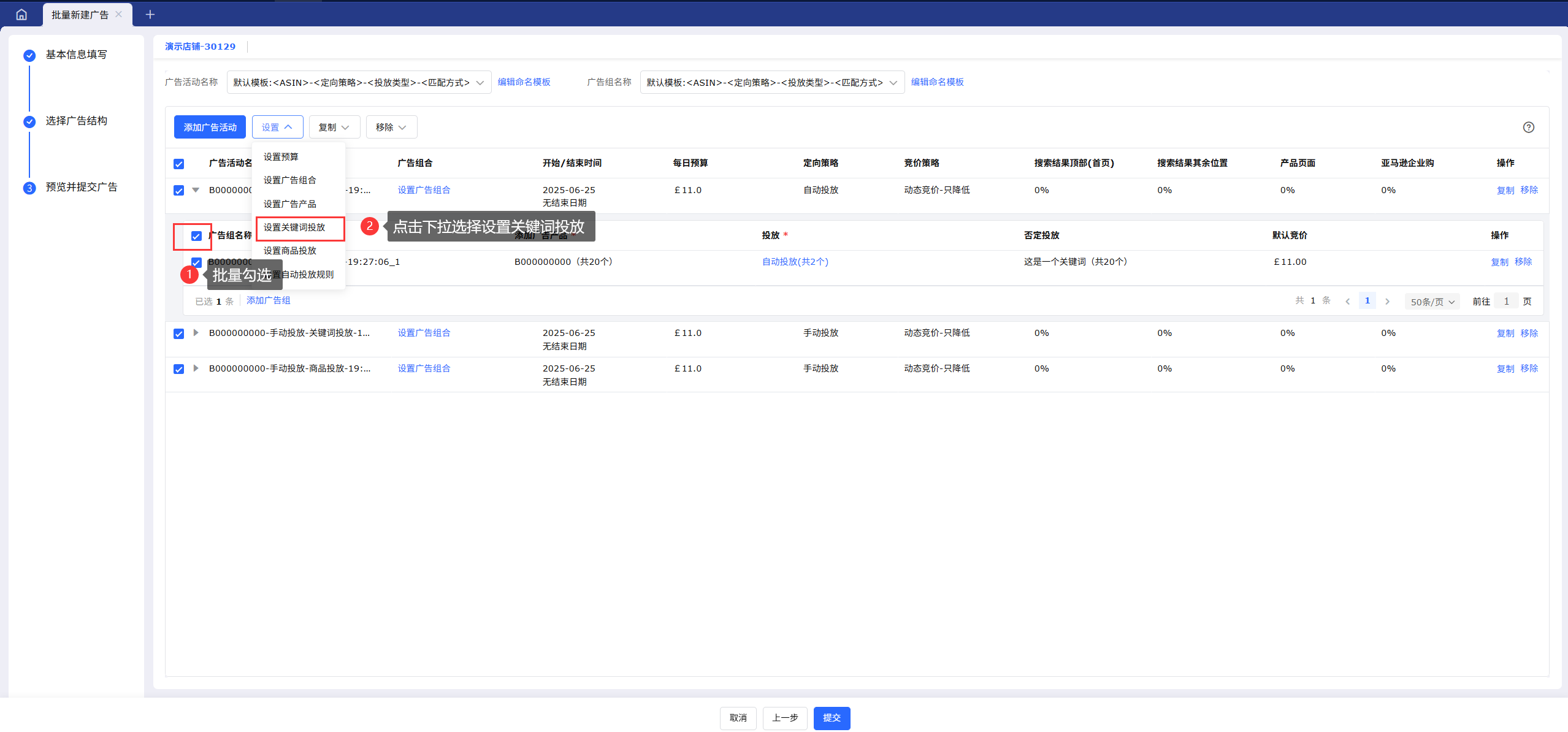
Task: Open 自动投放(共2个) link
Action: (x=795, y=262)
